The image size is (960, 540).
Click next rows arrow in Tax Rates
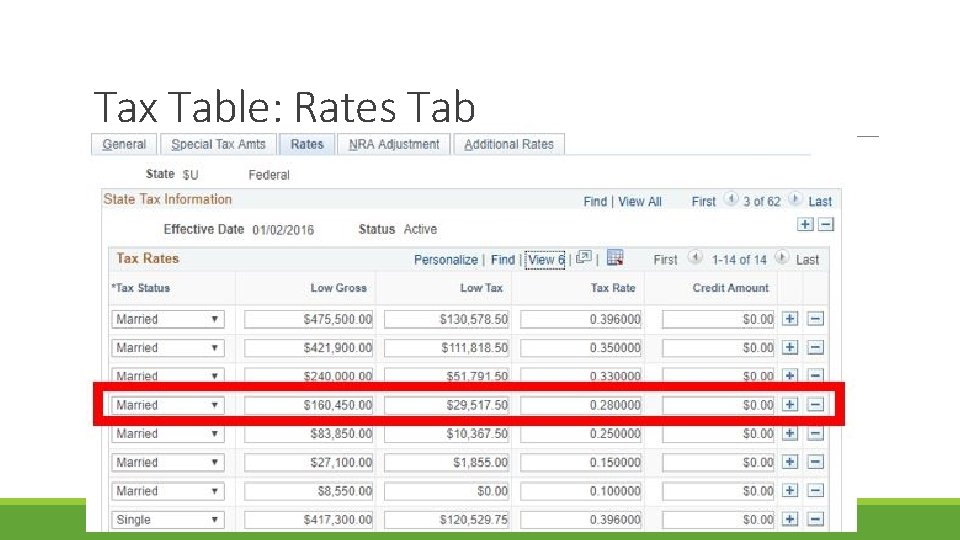(x=782, y=258)
